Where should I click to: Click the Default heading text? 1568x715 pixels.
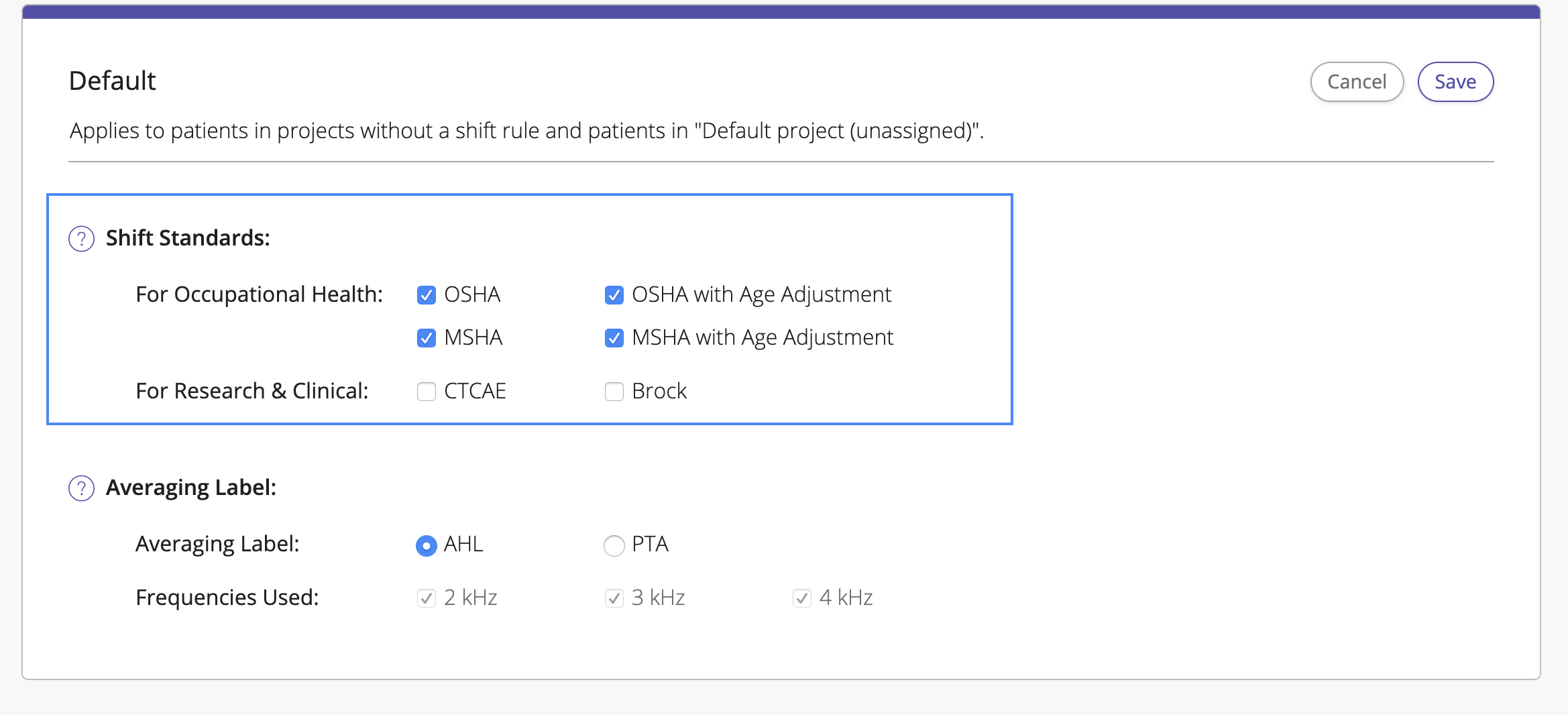112,81
